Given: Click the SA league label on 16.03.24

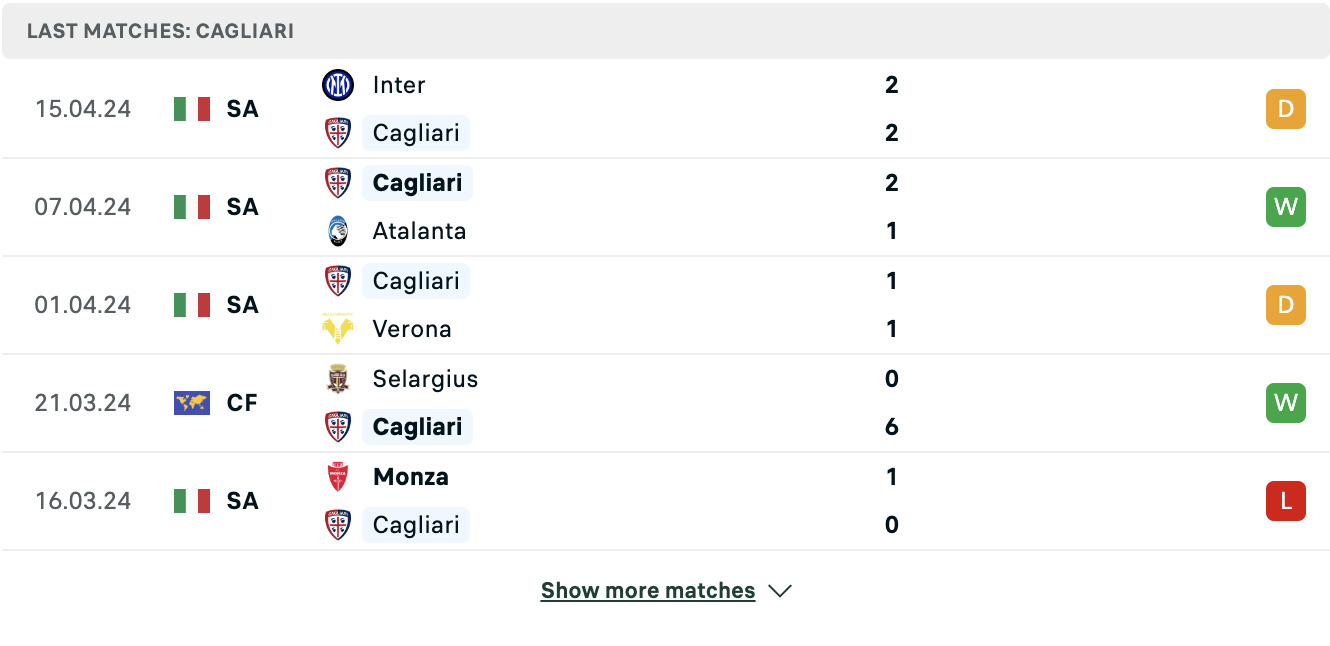Looking at the screenshot, I should tap(242, 501).
